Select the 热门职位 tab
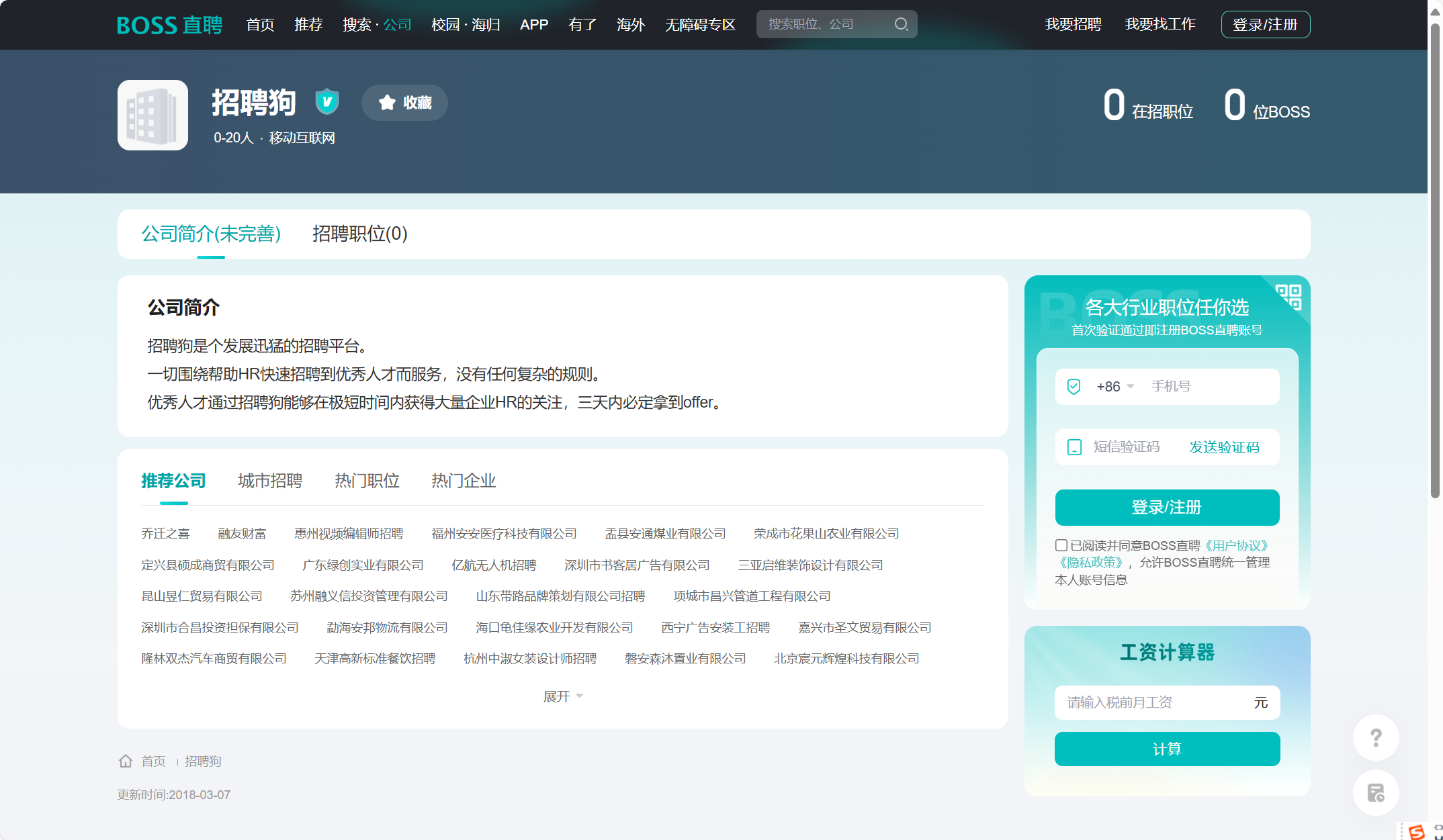The image size is (1443, 840). pyautogui.click(x=366, y=480)
